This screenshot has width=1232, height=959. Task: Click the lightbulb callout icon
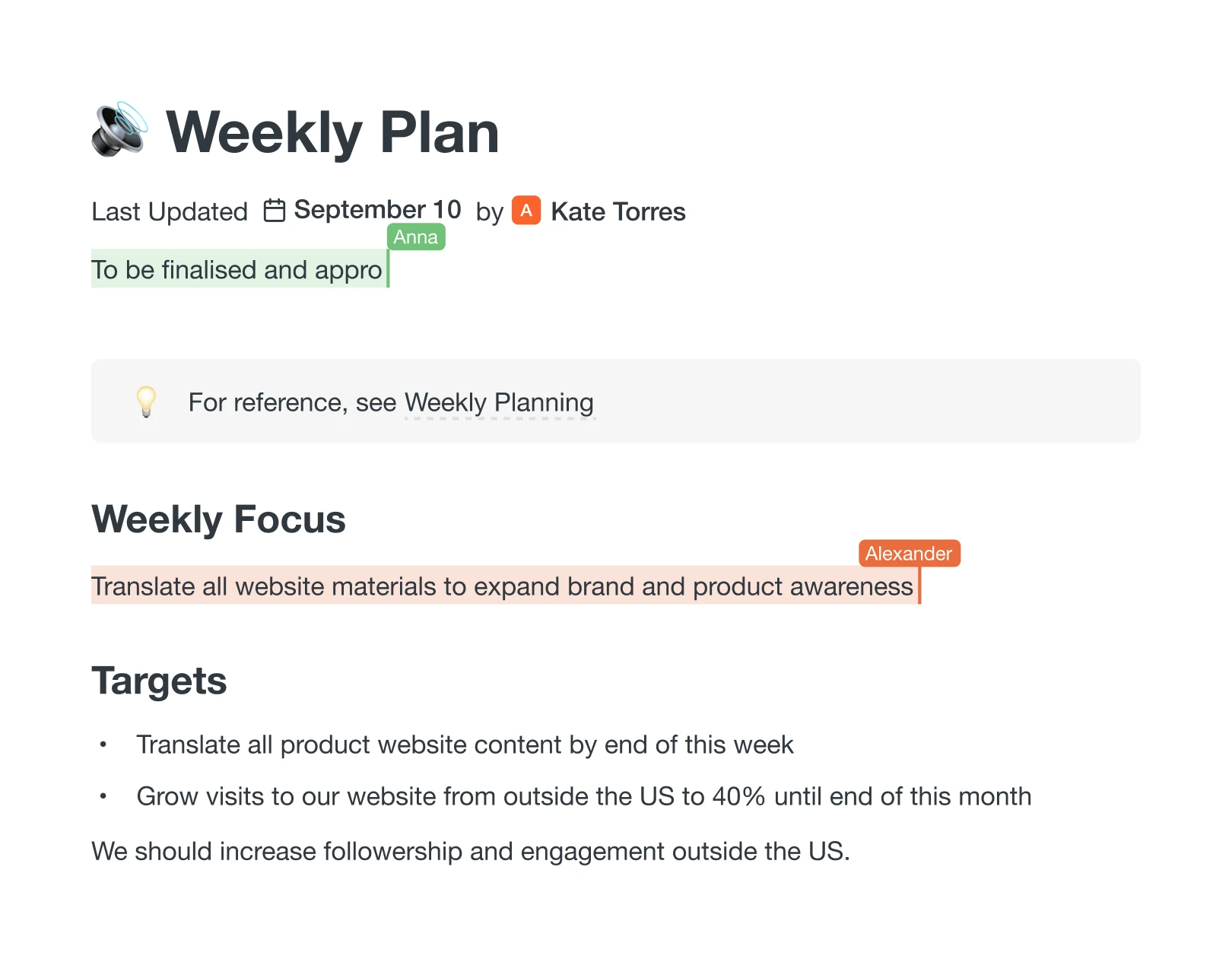(x=146, y=401)
